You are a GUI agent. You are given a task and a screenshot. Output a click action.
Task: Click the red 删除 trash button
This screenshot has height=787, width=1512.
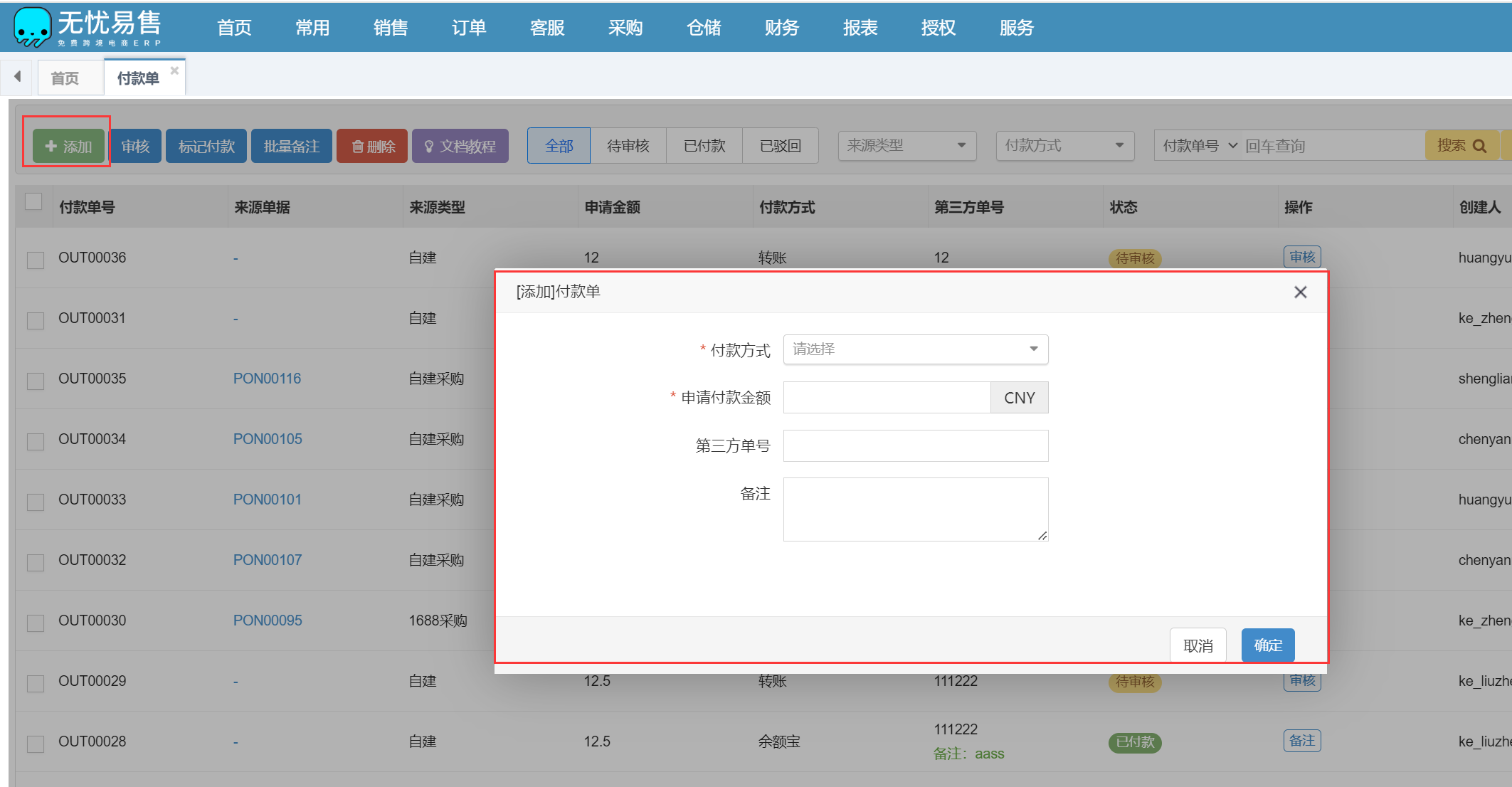[372, 146]
